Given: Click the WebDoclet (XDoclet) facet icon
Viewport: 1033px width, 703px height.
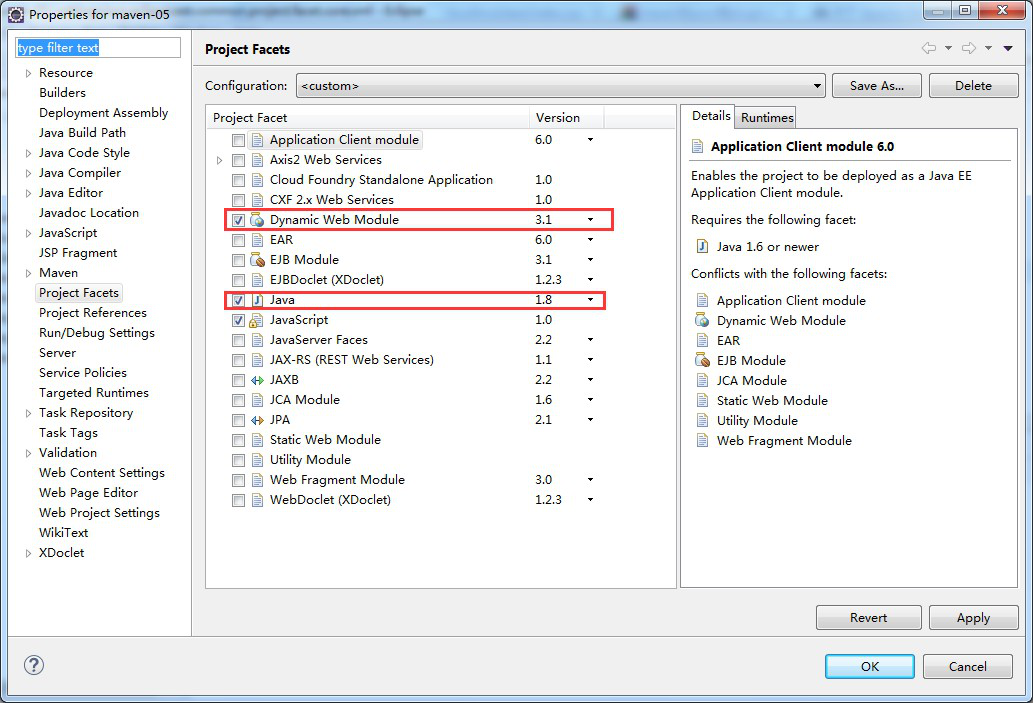Looking at the screenshot, I should pos(258,501).
